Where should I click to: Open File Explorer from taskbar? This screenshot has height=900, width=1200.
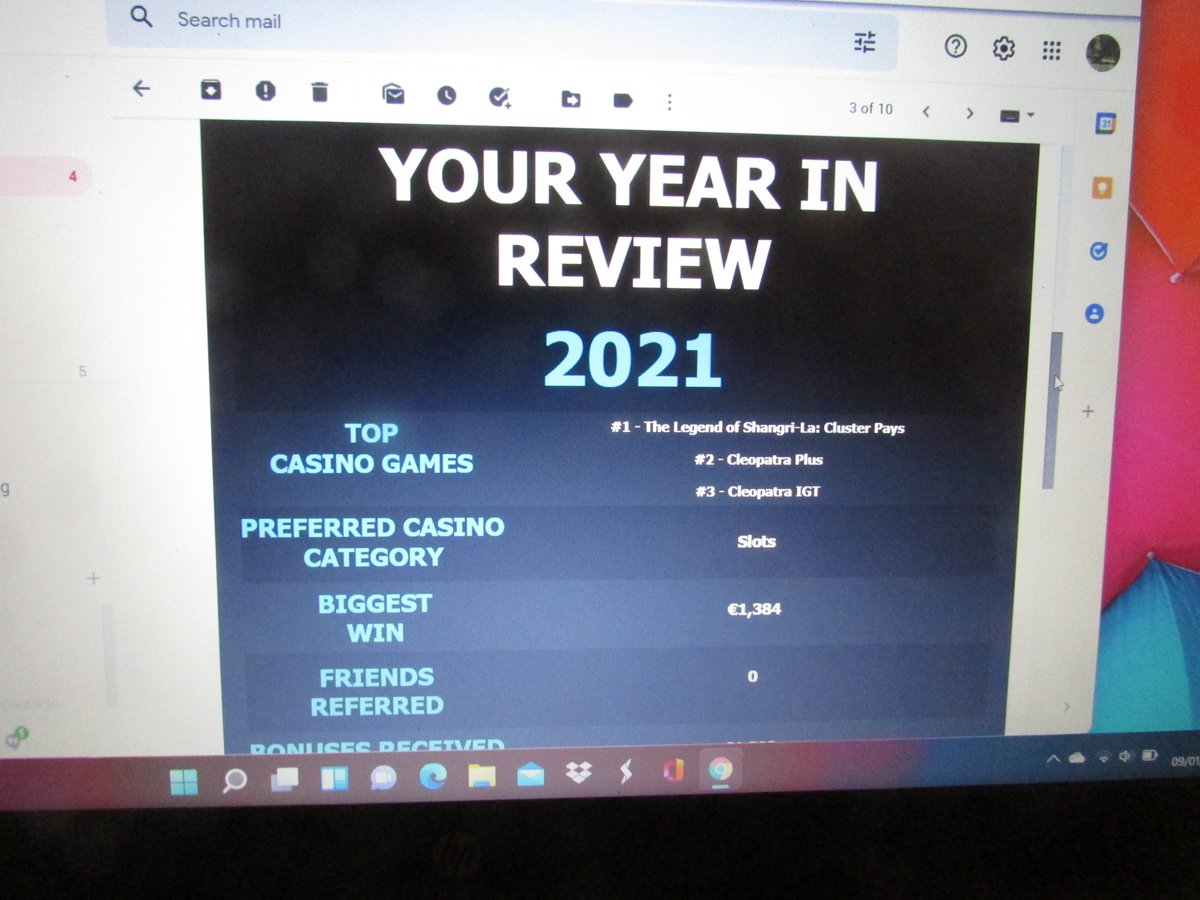(481, 776)
